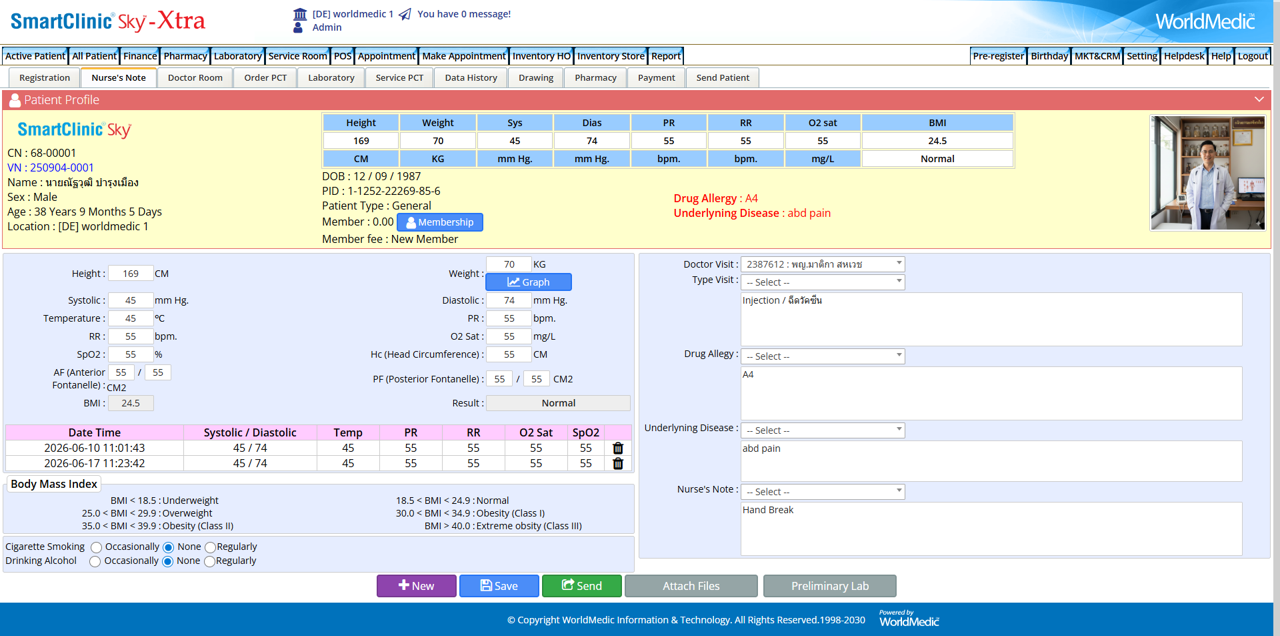Open the All Patient menu
This screenshot has width=1280, height=636.
pos(94,56)
